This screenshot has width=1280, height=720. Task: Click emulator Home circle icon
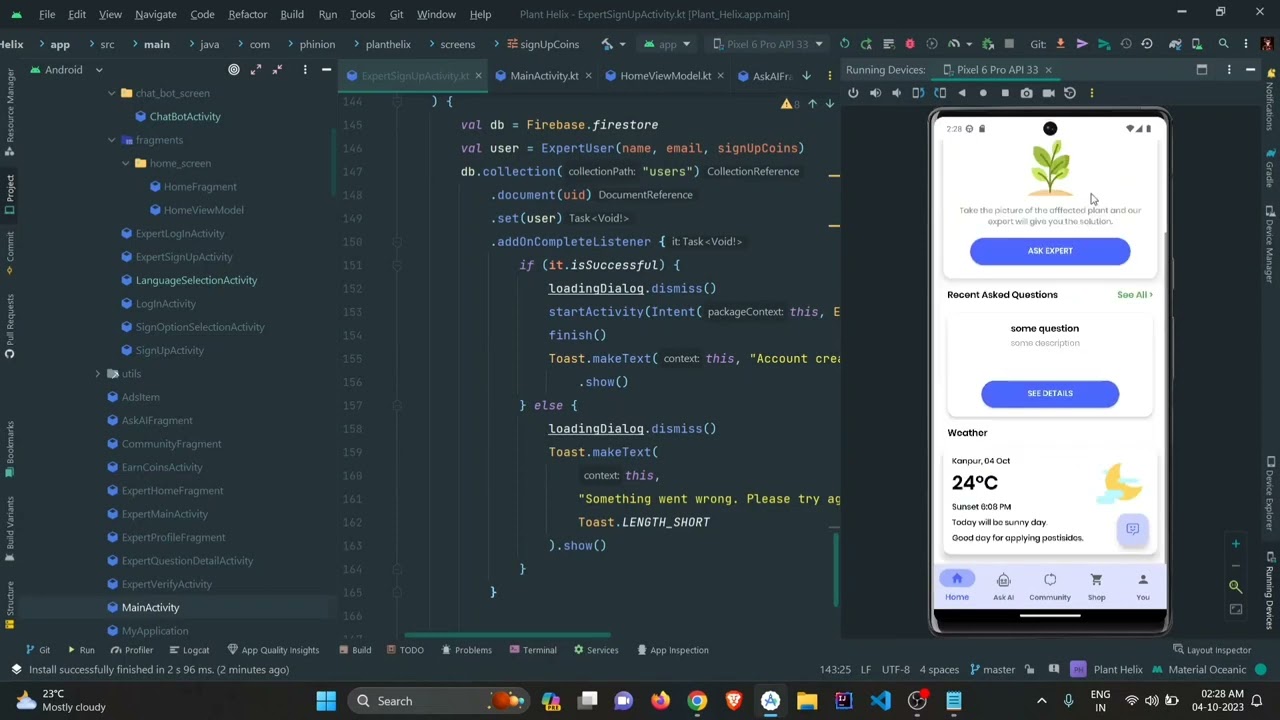983,93
